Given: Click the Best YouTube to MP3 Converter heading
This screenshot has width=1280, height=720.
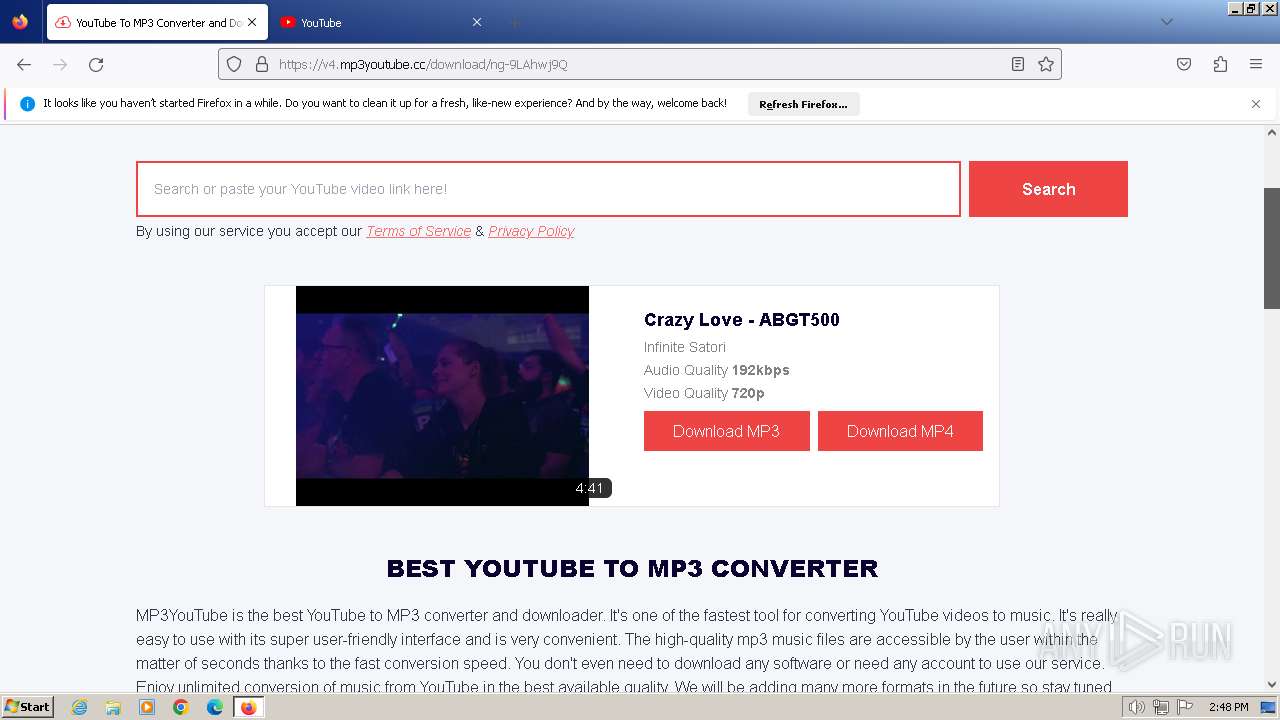Looking at the screenshot, I should click(632, 568).
